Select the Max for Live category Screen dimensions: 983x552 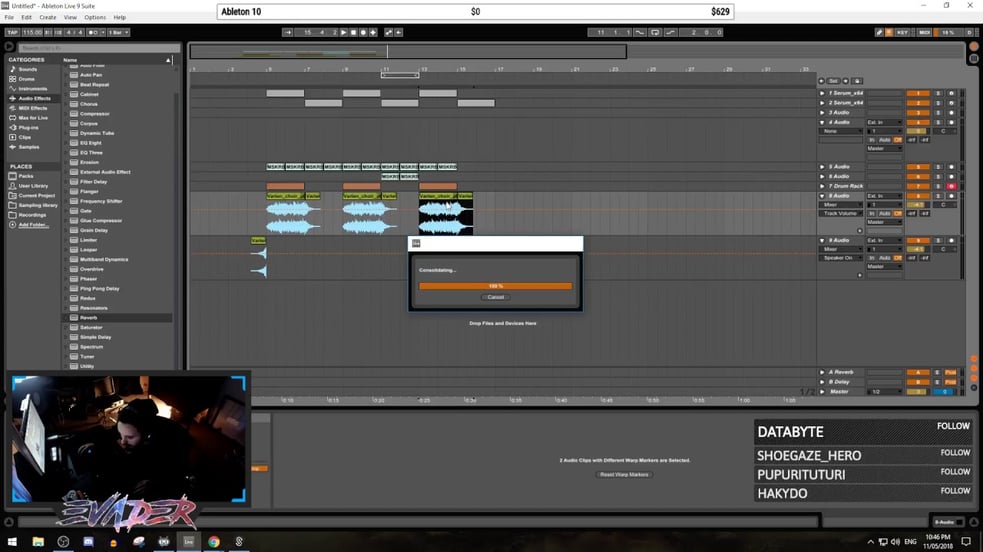tap(33, 118)
